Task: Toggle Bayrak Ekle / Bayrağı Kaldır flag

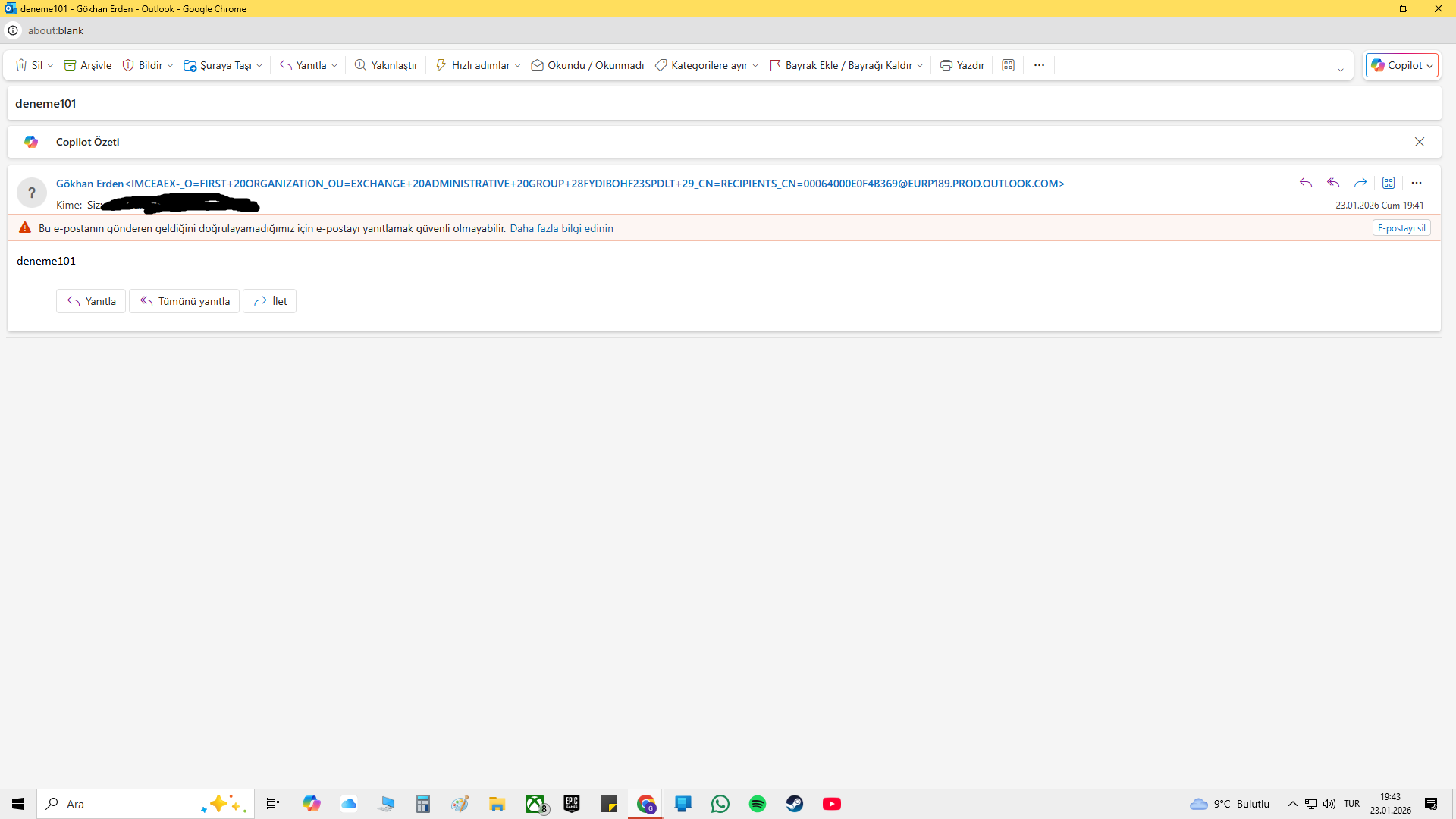Action: click(x=842, y=65)
